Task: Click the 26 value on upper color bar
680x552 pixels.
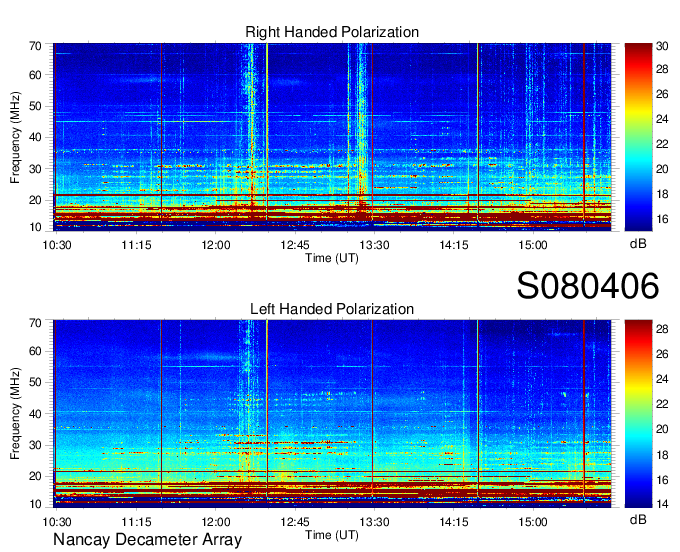Action: click(x=662, y=94)
